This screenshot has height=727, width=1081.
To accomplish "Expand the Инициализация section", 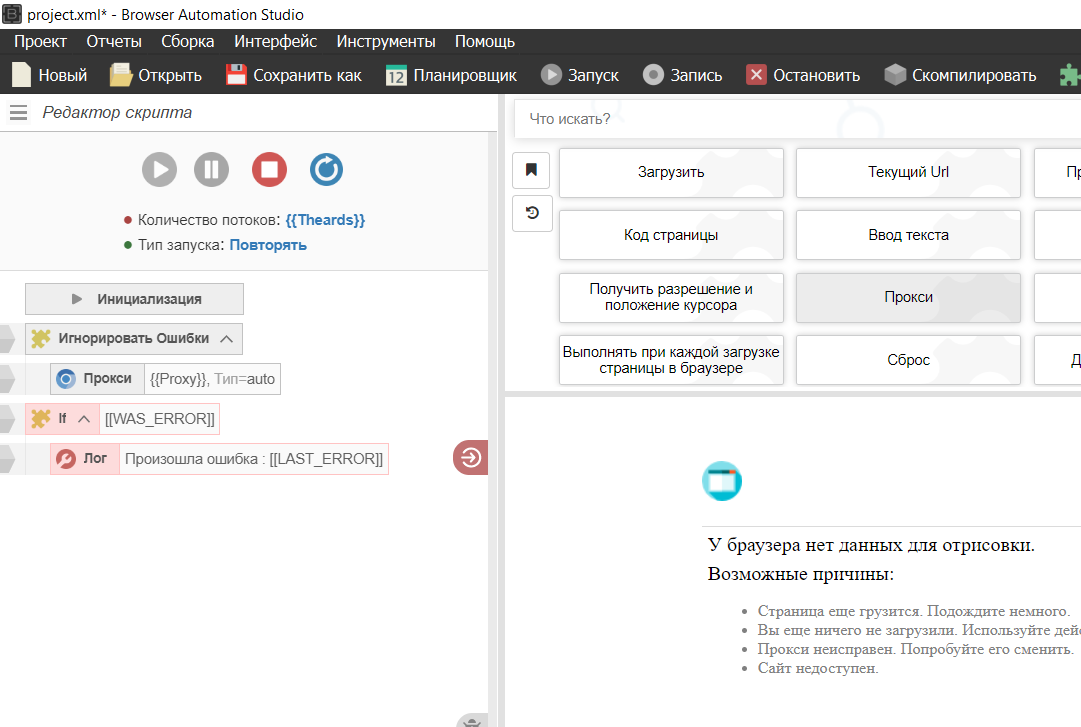I will [x=134, y=299].
